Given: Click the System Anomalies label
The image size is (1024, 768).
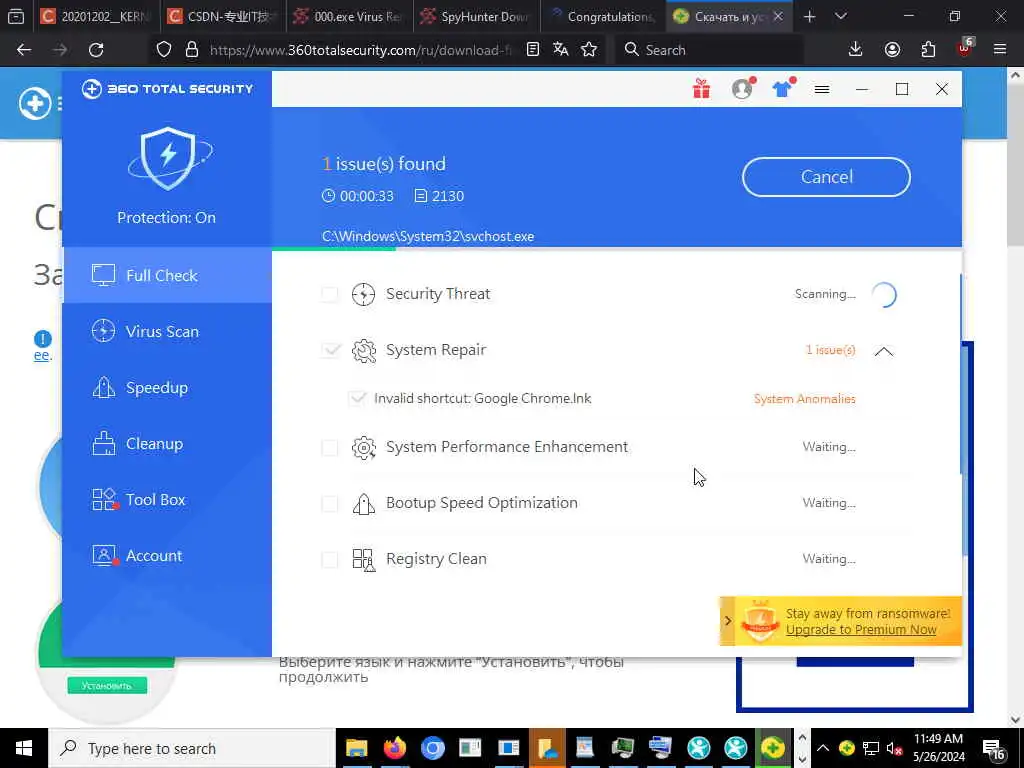Looking at the screenshot, I should pos(805,399).
